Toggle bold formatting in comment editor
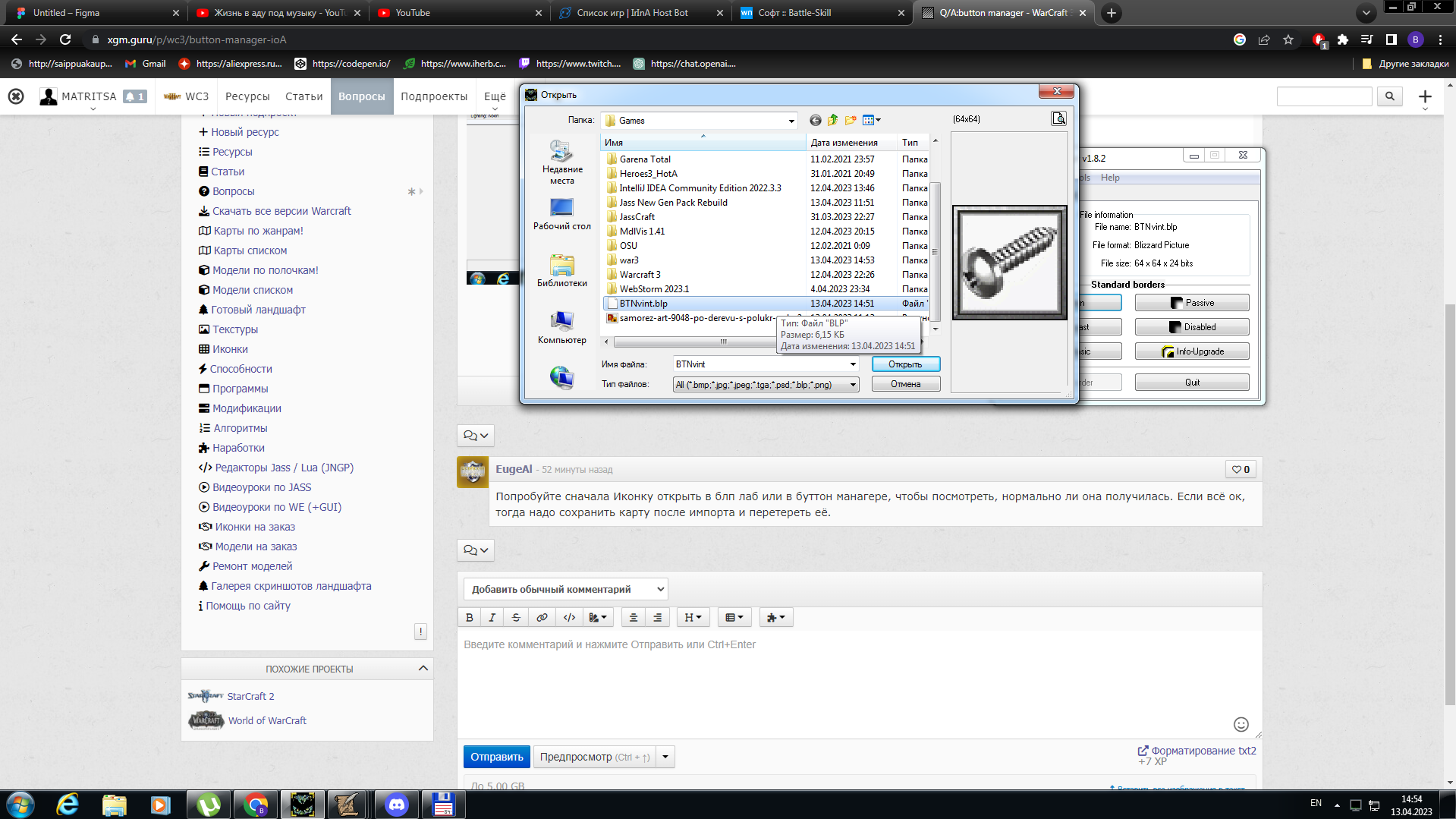The width and height of the screenshot is (1456, 819). click(470, 618)
